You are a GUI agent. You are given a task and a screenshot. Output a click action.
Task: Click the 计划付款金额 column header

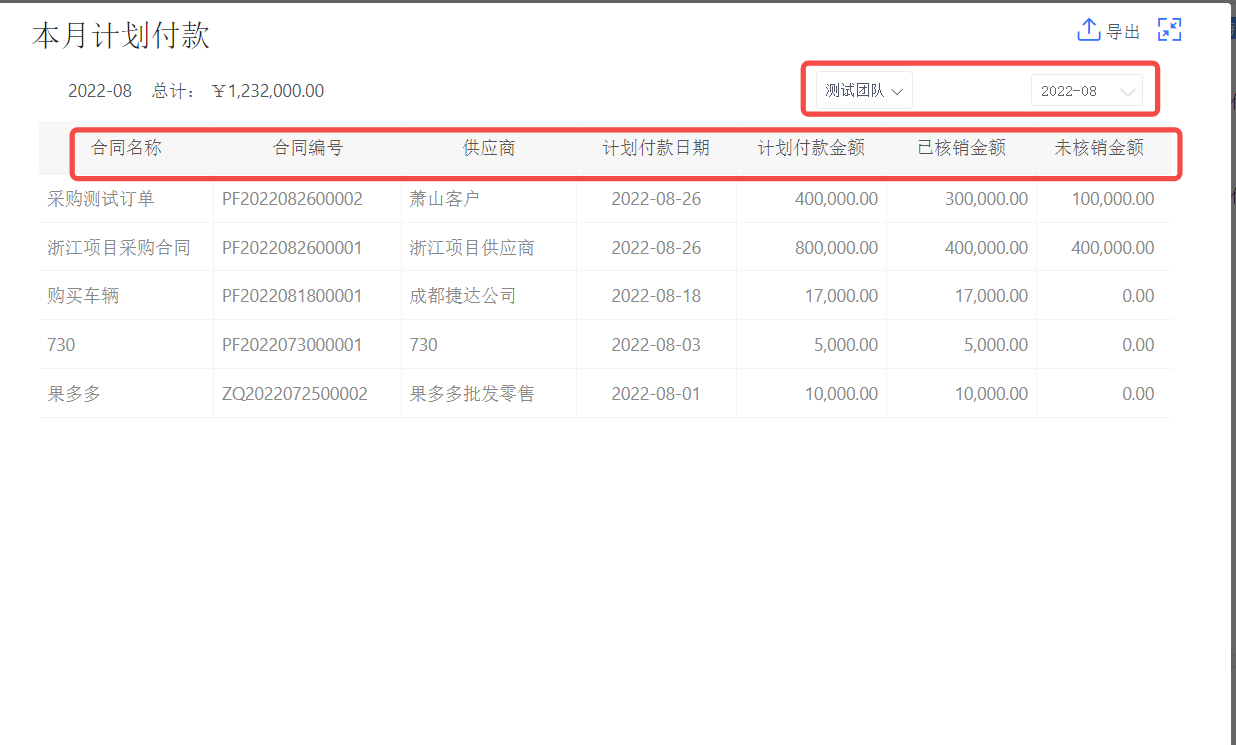pos(811,148)
